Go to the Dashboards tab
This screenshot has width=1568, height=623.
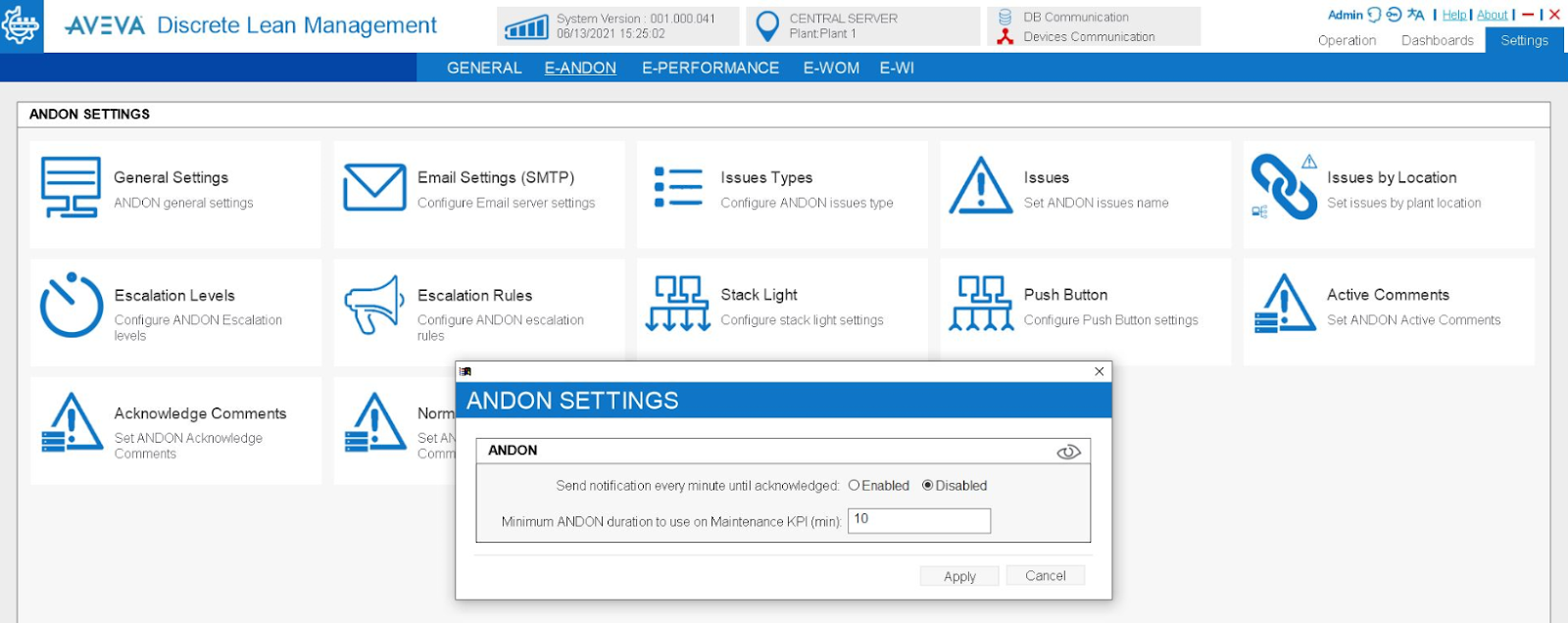pos(1437,40)
